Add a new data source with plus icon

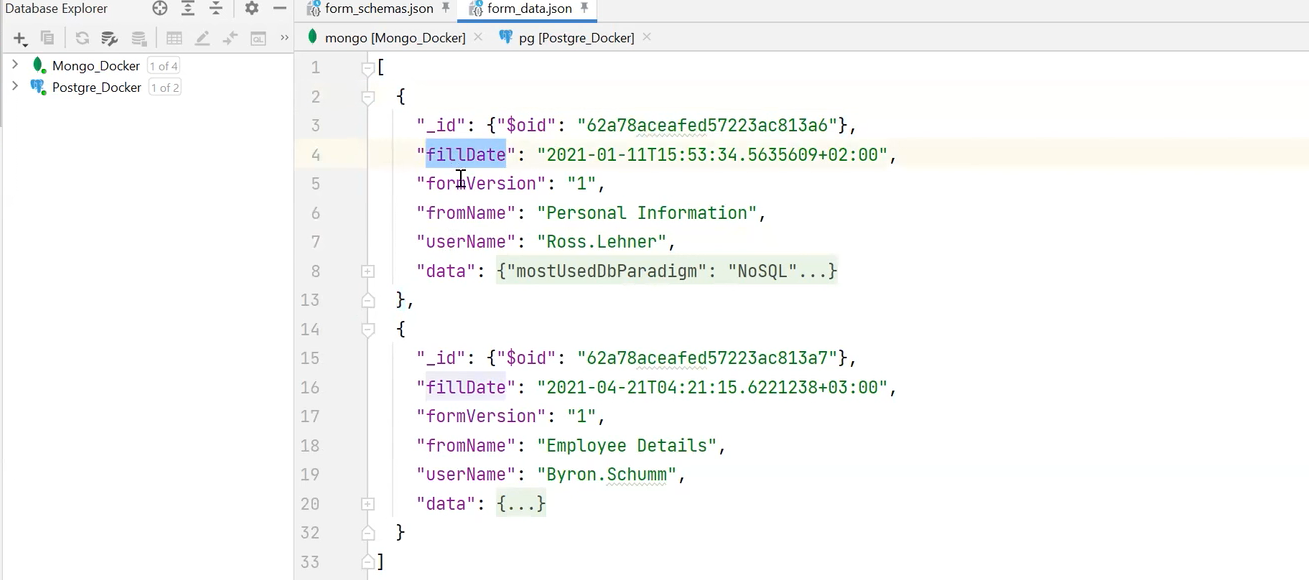tap(19, 38)
